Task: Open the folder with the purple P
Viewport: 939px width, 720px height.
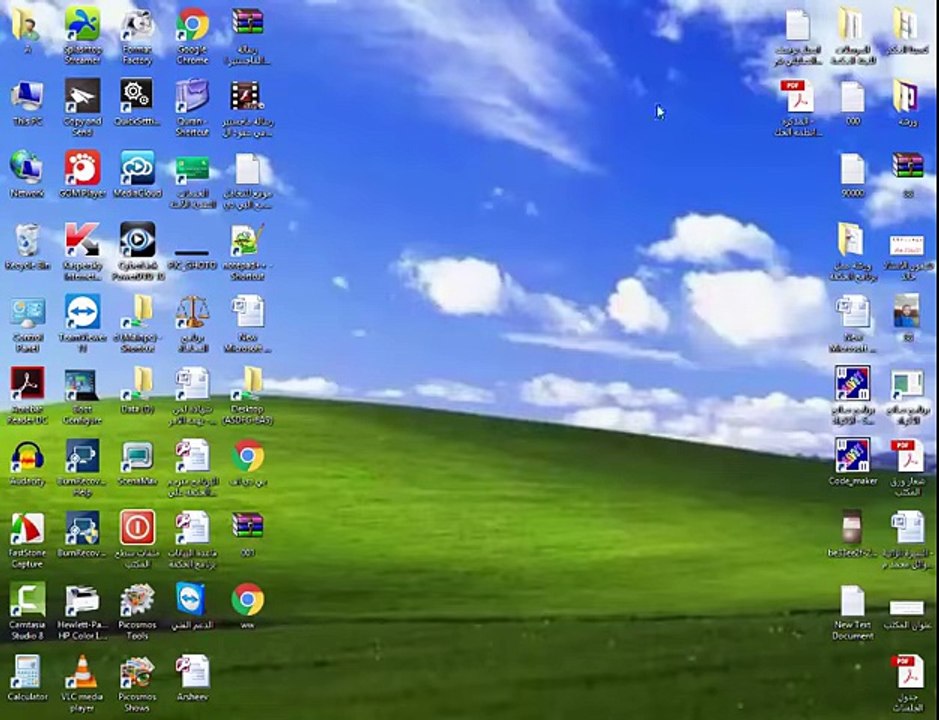Action: 907,102
